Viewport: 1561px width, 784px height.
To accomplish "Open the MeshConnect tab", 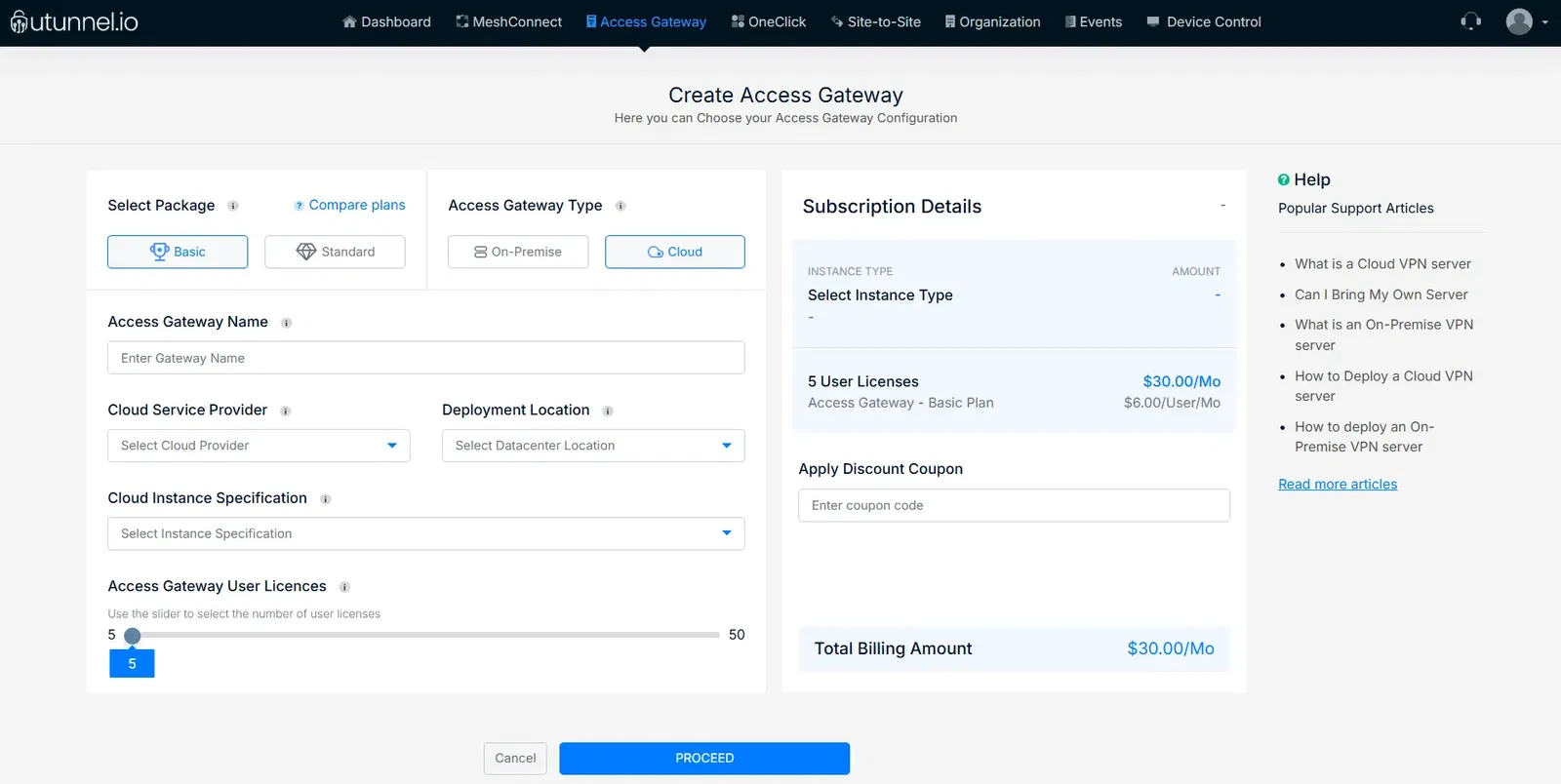I will [x=509, y=21].
